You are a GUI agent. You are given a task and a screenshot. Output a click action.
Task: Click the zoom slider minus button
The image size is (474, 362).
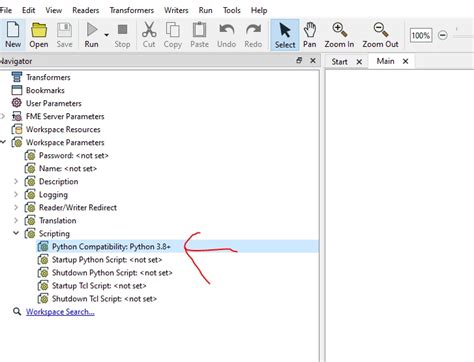coord(443,35)
